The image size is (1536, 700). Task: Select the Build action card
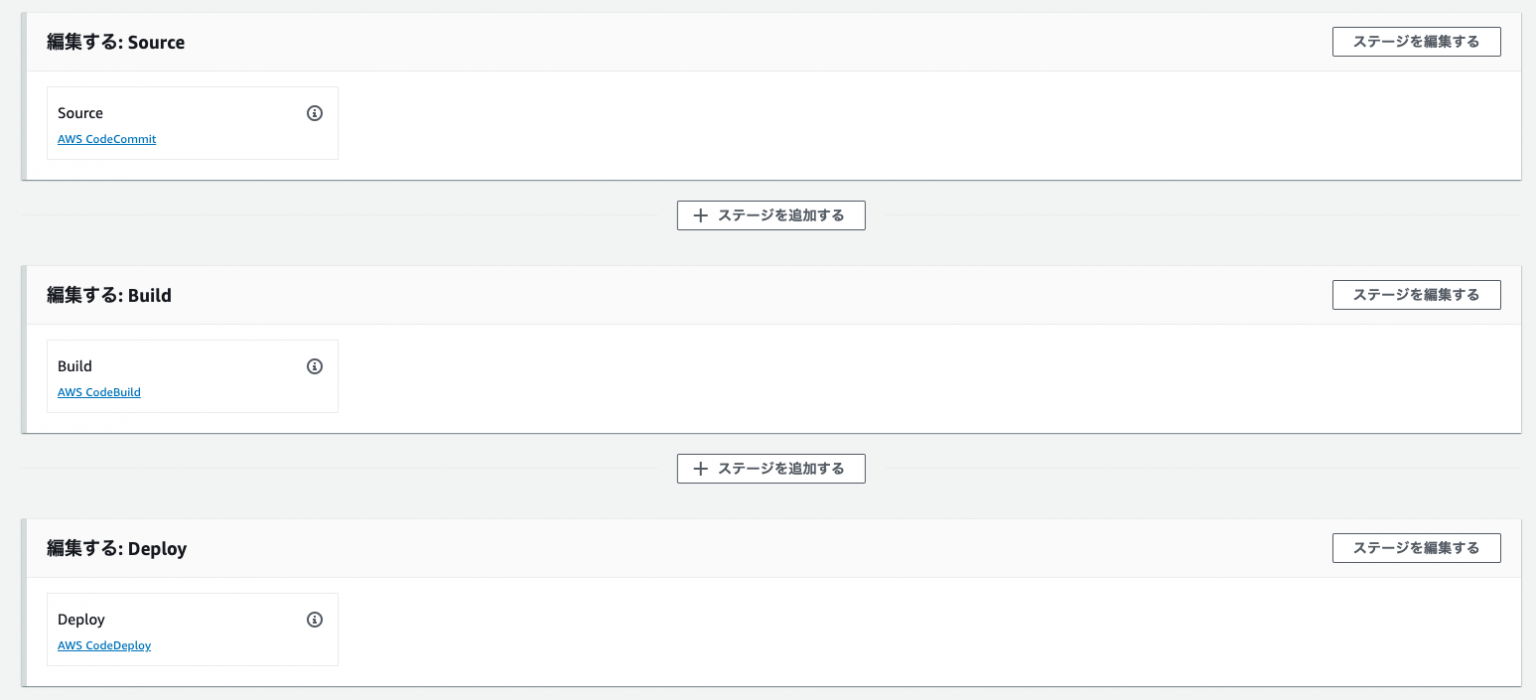192,375
